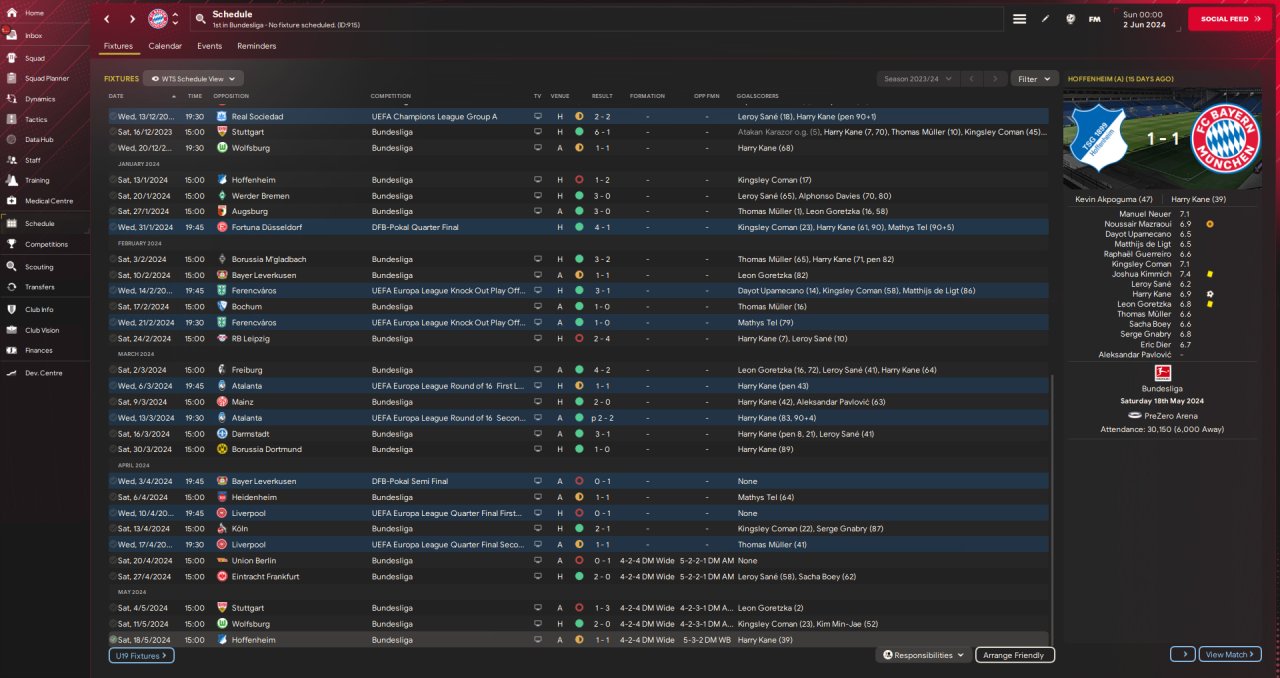The image size is (1280, 678).
Task: Switch to the Reminders tab
Action: point(257,46)
